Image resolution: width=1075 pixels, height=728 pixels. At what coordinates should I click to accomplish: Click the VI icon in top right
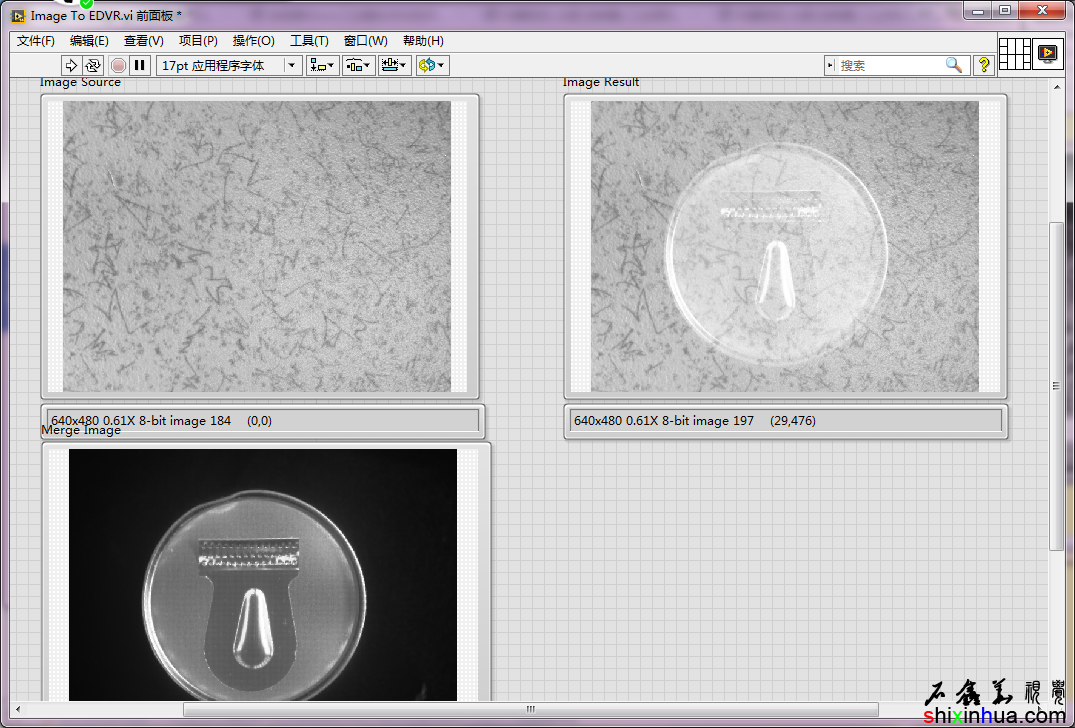point(1047,54)
